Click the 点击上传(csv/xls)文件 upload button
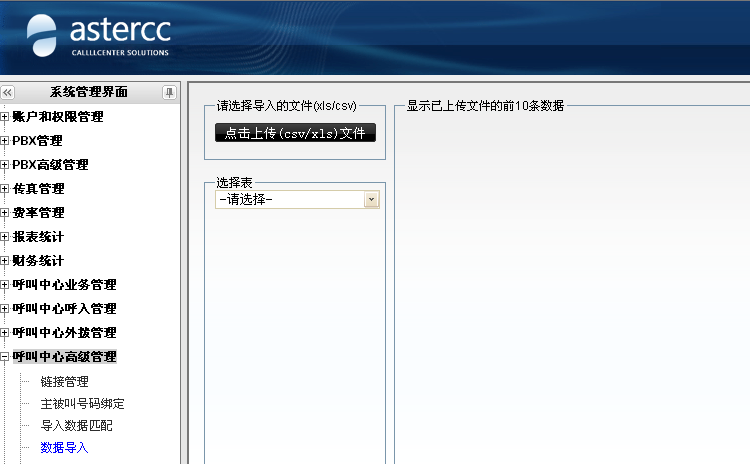Screen dimensions: 750x464 coord(295,133)
